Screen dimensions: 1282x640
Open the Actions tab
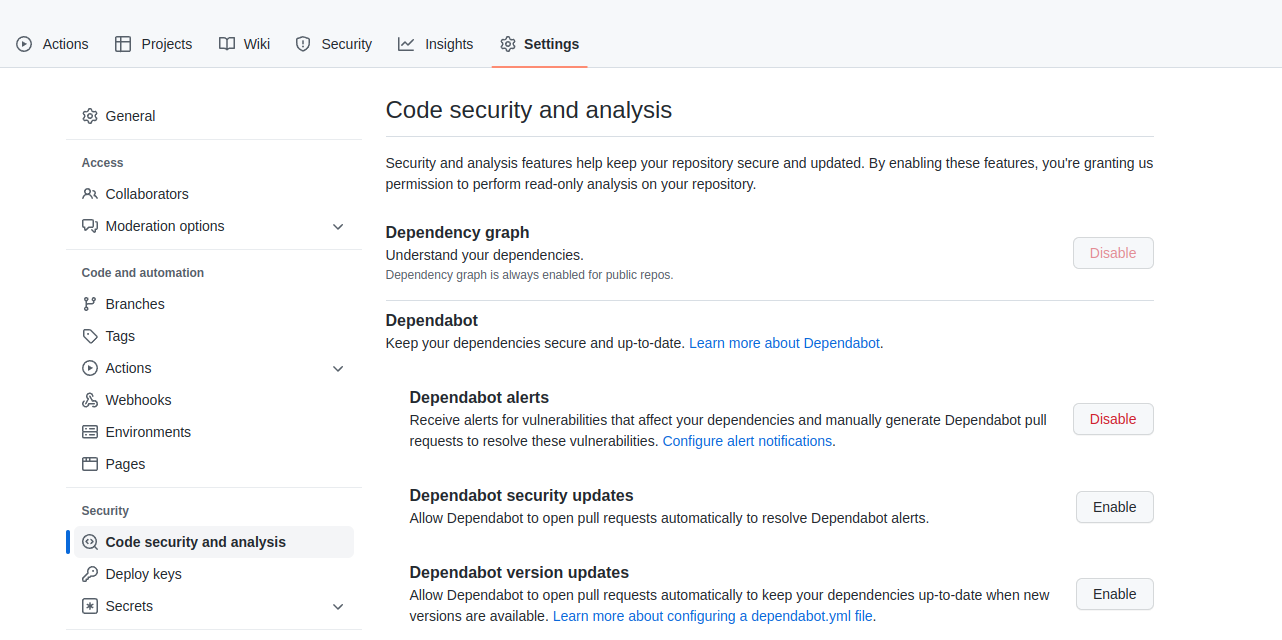pos(53,44)
